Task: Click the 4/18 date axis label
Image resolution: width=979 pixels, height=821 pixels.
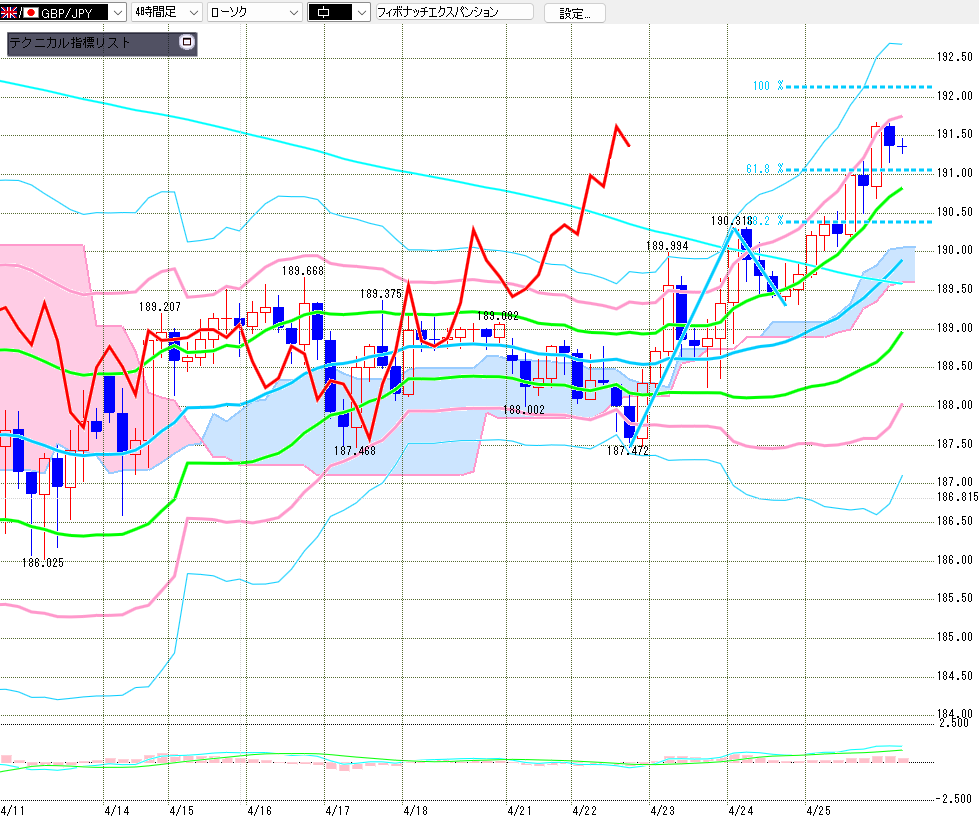Action: click(415, 810)
